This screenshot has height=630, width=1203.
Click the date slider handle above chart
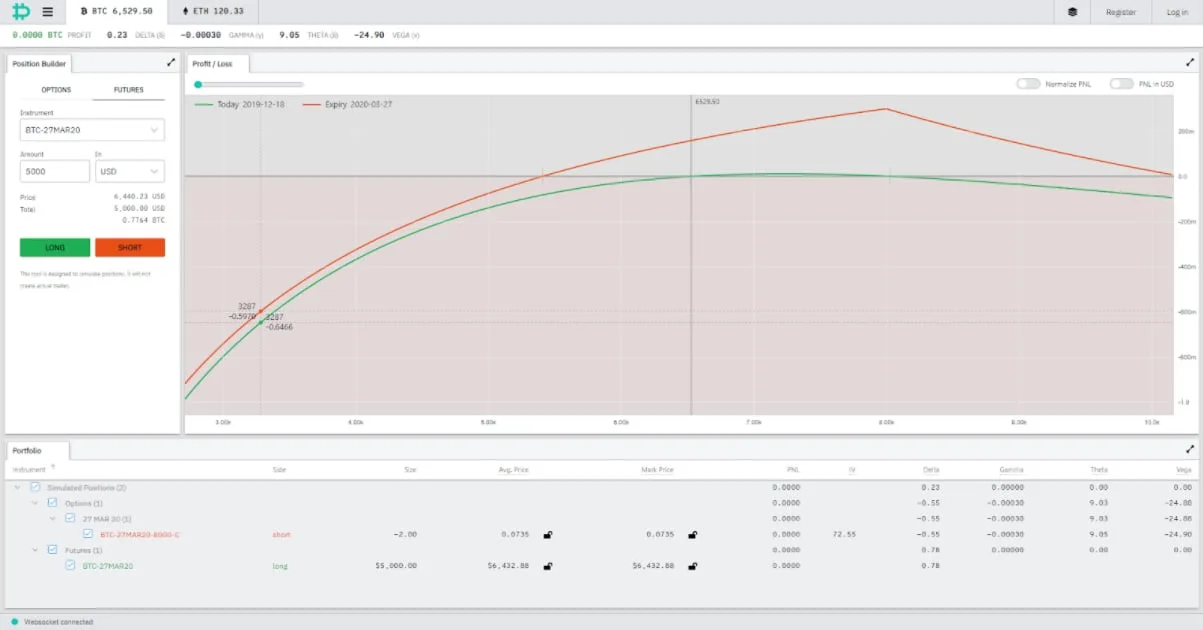198,85
